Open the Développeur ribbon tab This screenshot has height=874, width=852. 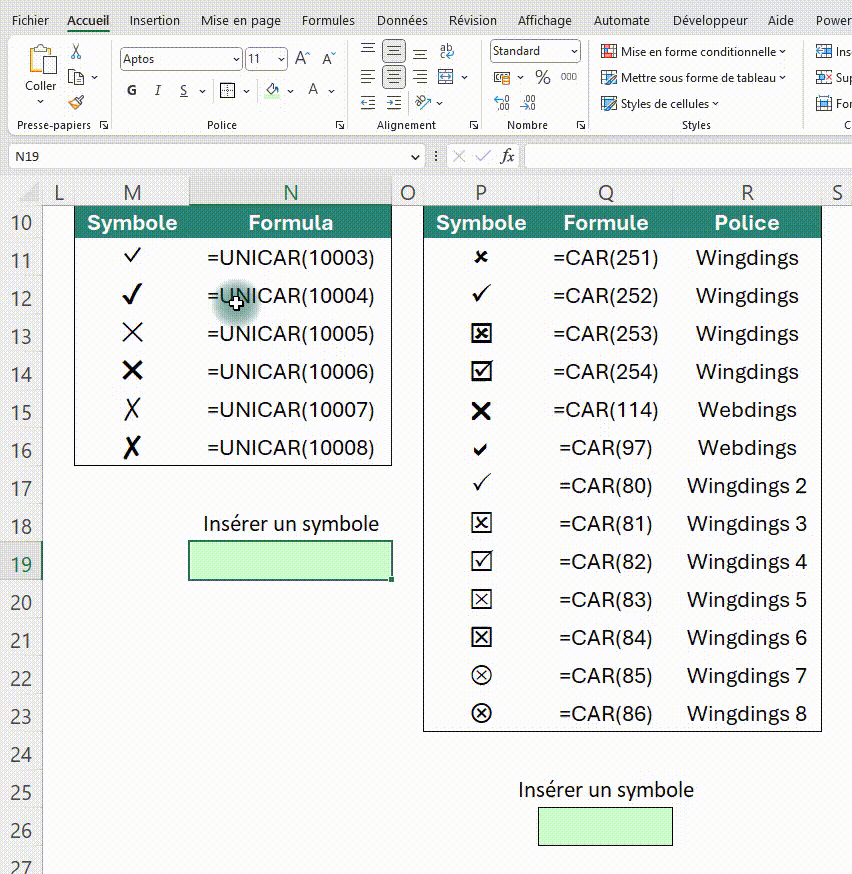(x=710, y=20)
